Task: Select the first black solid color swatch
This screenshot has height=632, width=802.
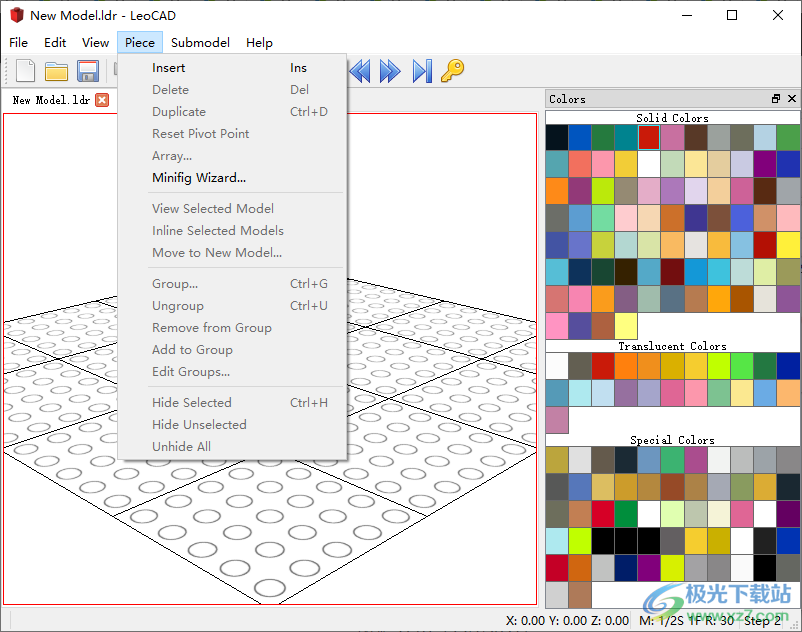Action: click(x=557, y=137)
